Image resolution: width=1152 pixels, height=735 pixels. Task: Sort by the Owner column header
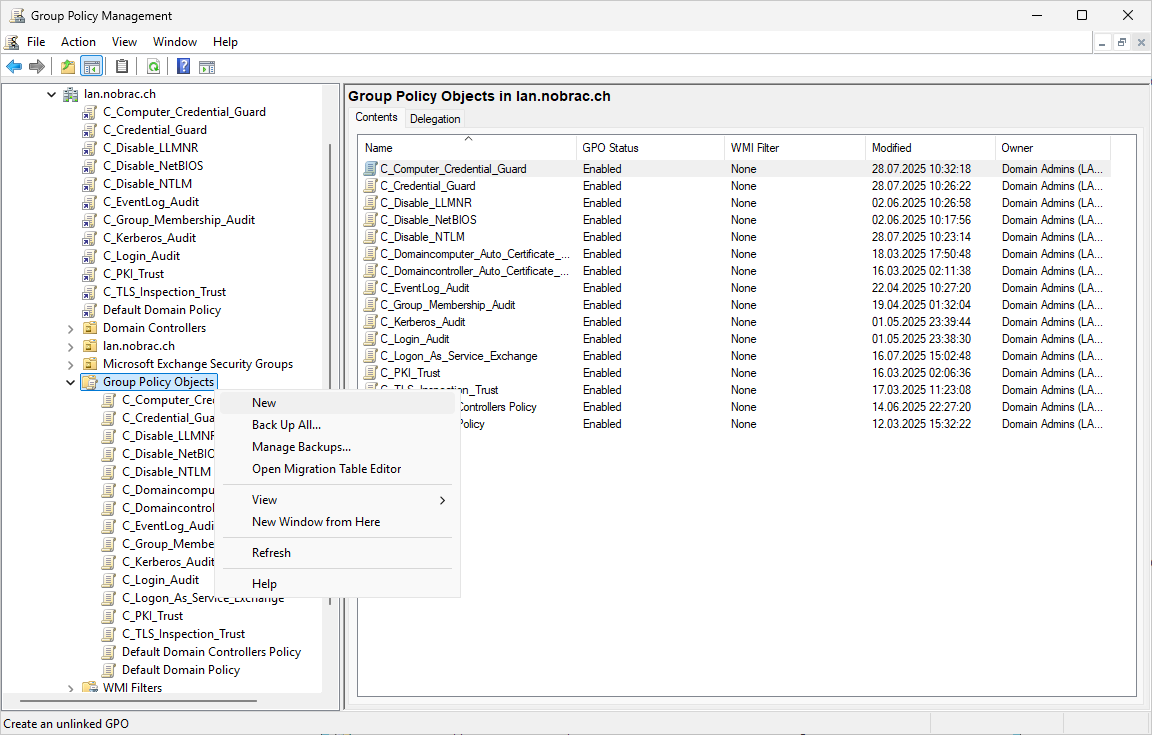click(1053, 148)
